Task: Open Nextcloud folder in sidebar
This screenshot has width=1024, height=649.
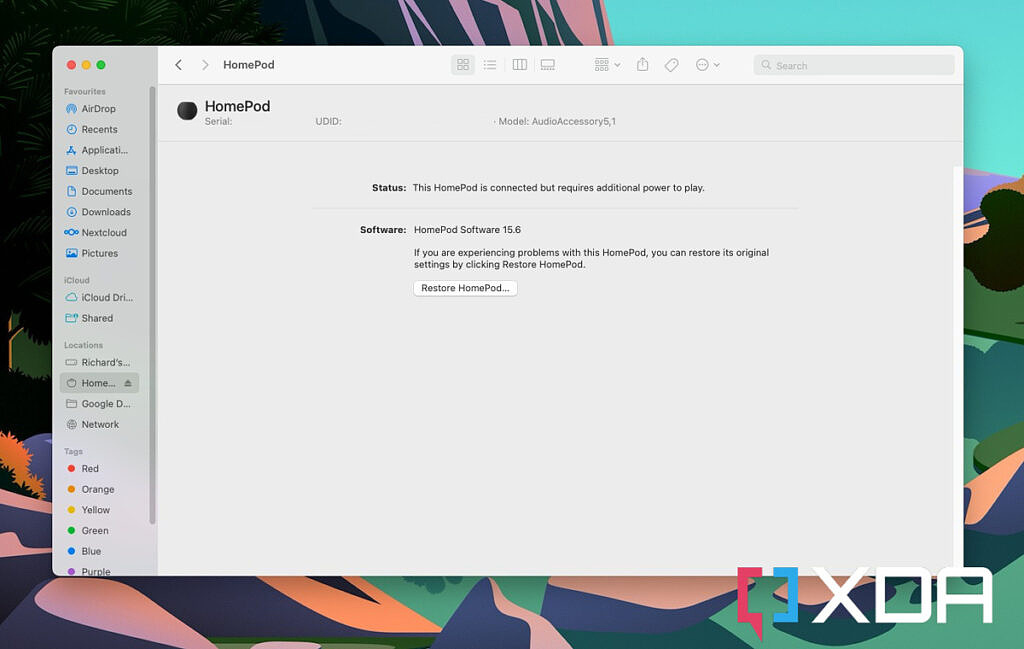Action: click(x=104, y=233)
